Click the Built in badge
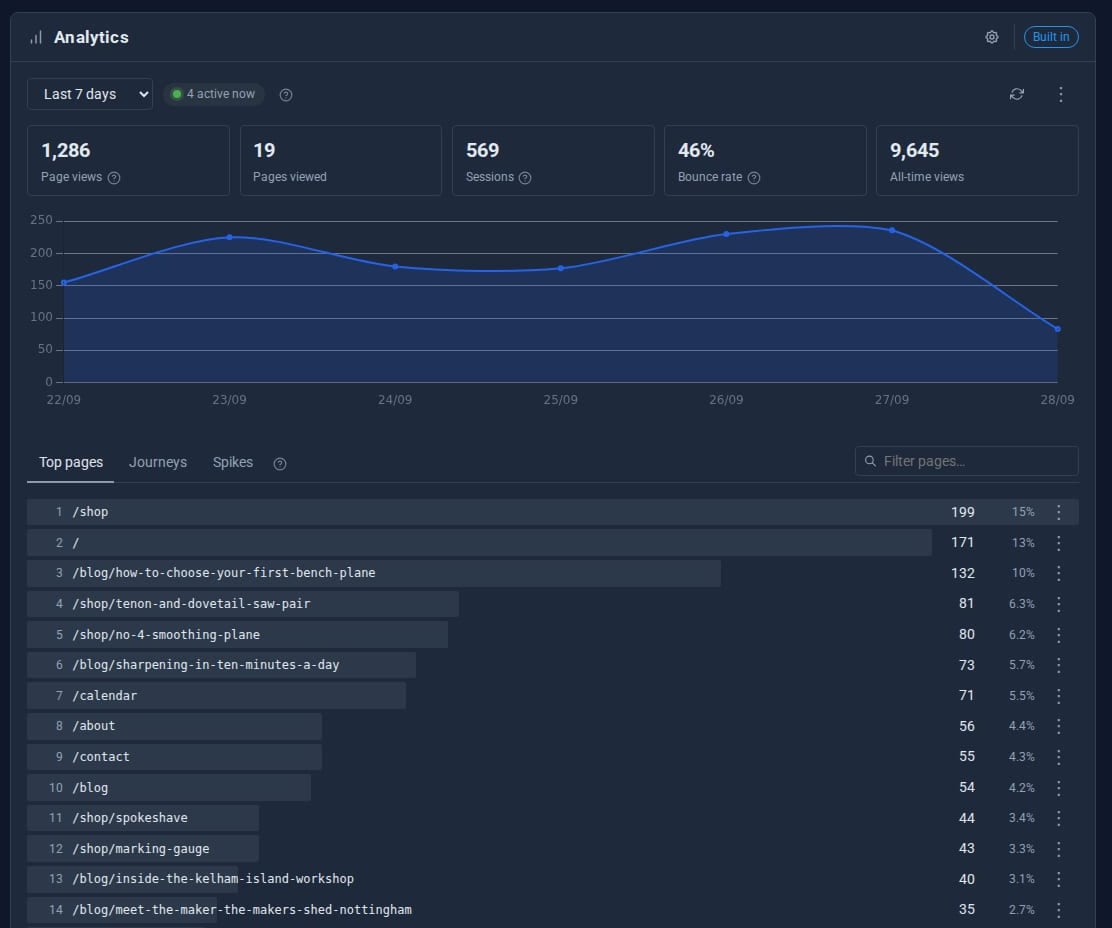1112x928 pixels. (x=1050, y=37)
